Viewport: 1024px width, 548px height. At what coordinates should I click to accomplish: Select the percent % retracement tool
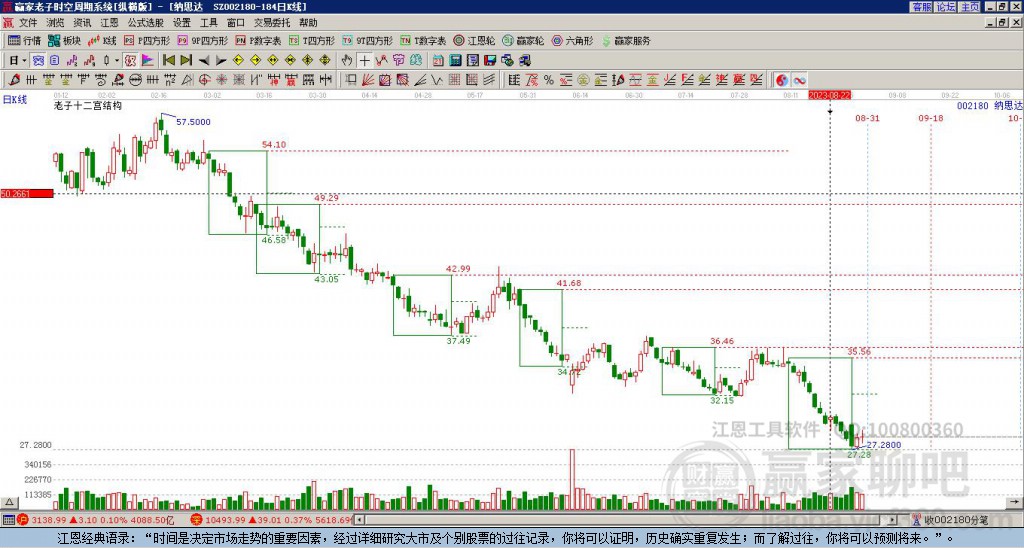549,80
